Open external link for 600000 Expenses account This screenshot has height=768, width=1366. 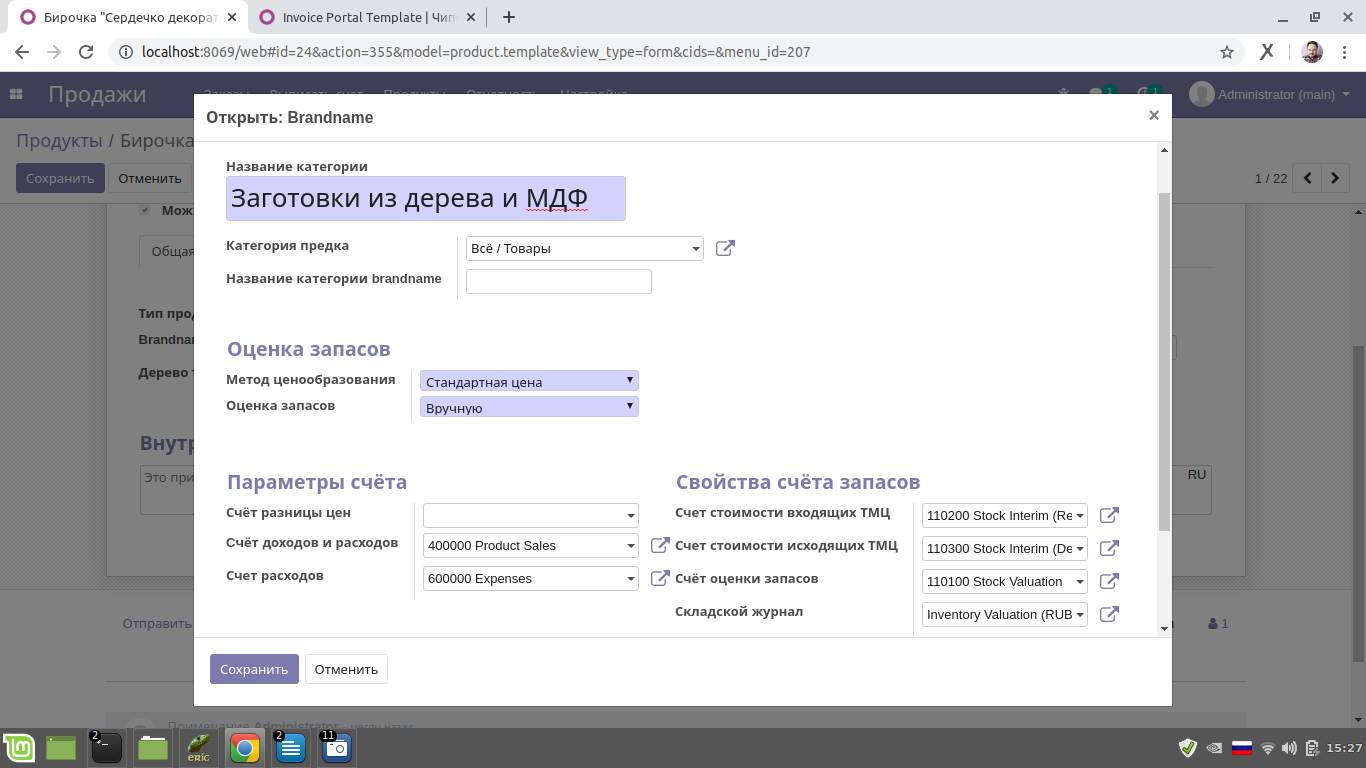click(659, 578)
